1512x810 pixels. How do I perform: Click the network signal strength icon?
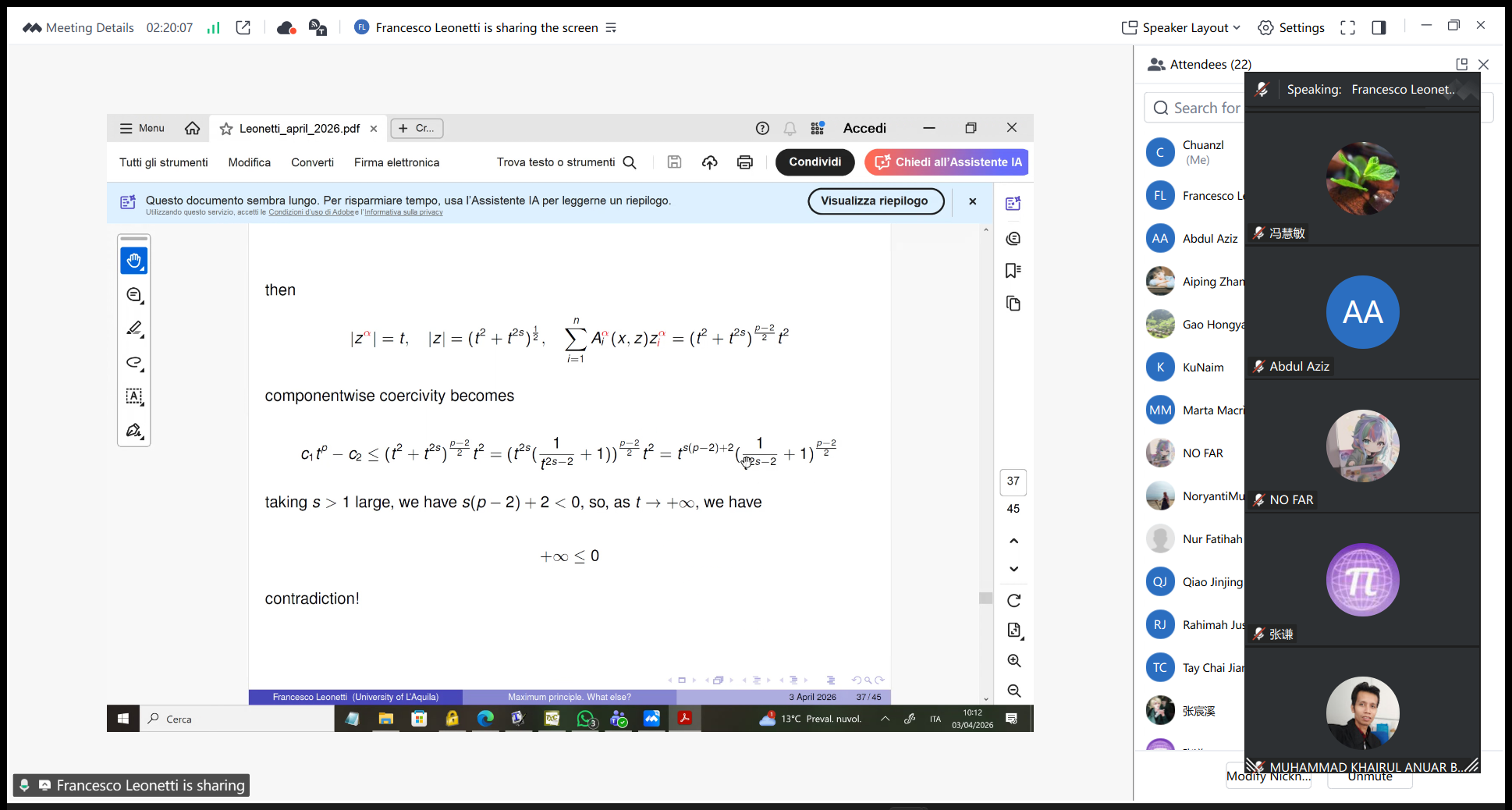(213, 28)
